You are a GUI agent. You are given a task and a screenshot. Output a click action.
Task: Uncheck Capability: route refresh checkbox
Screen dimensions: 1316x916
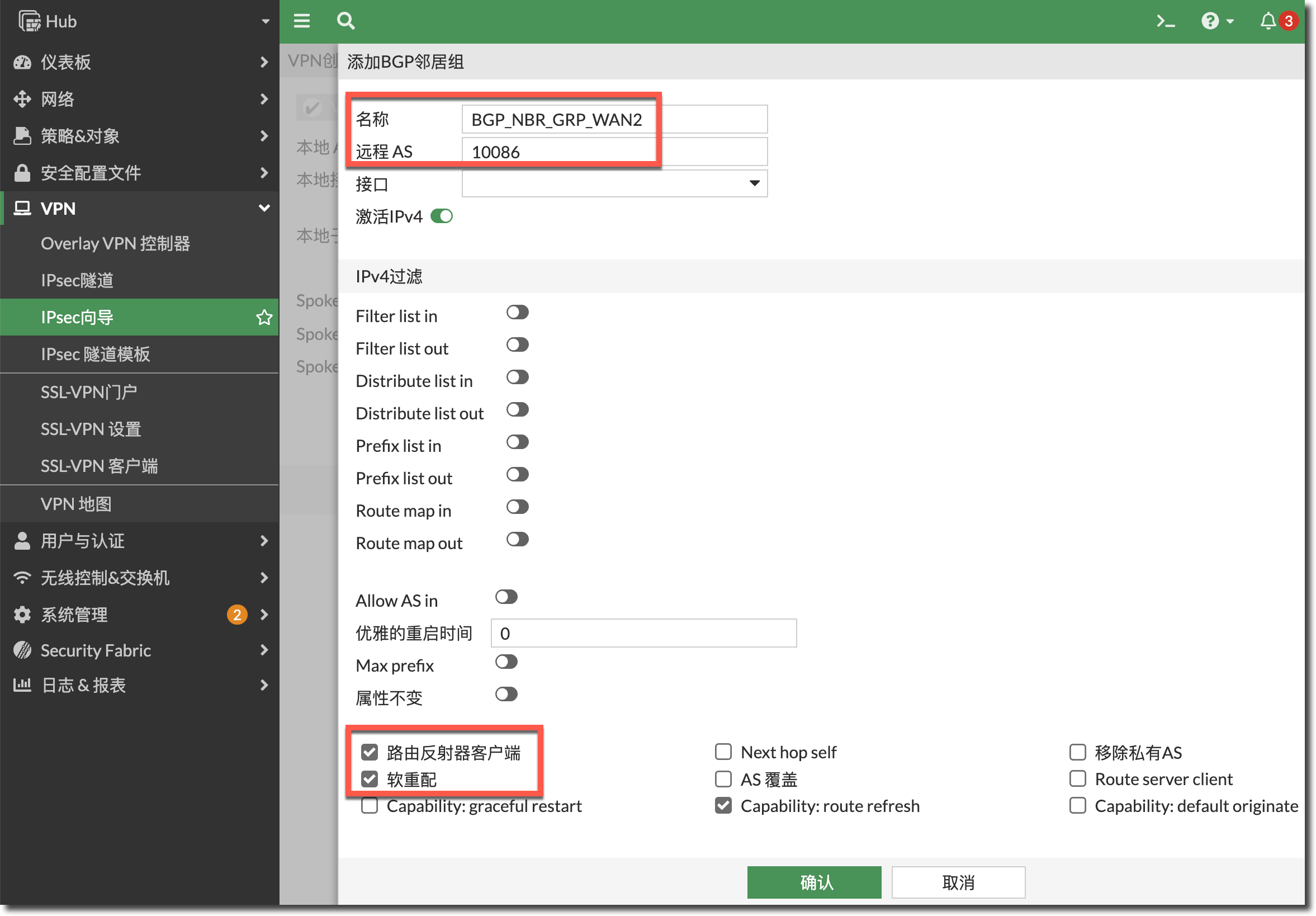(723, 805)
